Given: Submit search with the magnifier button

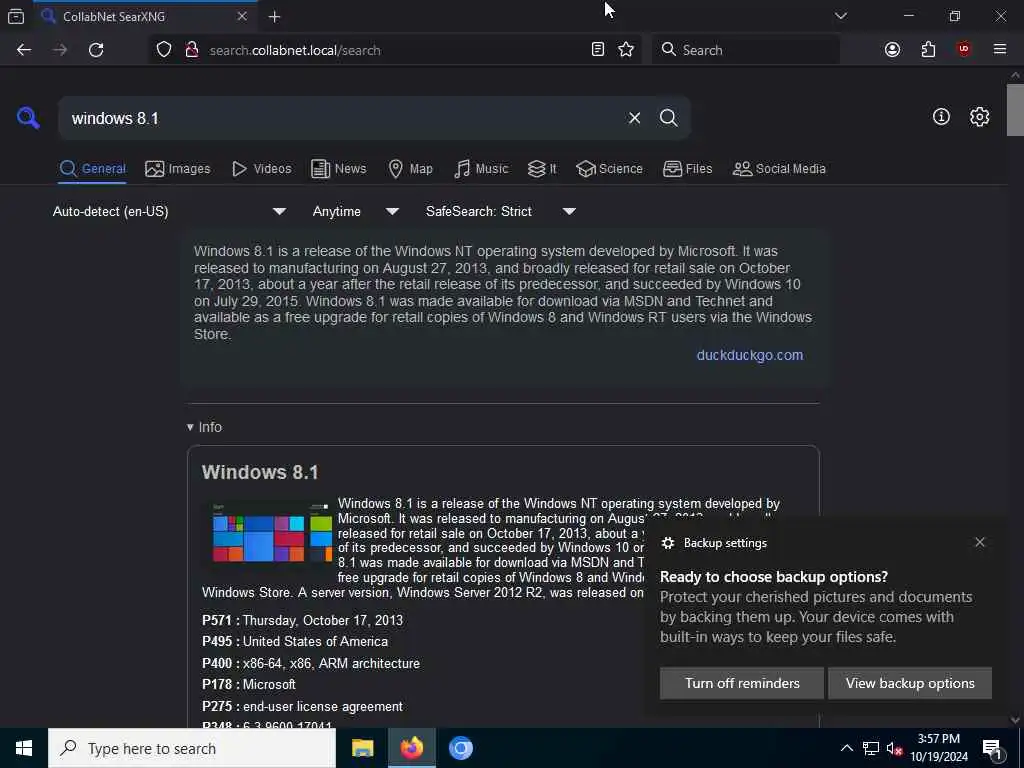Looking at the screenshot, I should pyautogui.click(x=669, y=118).
